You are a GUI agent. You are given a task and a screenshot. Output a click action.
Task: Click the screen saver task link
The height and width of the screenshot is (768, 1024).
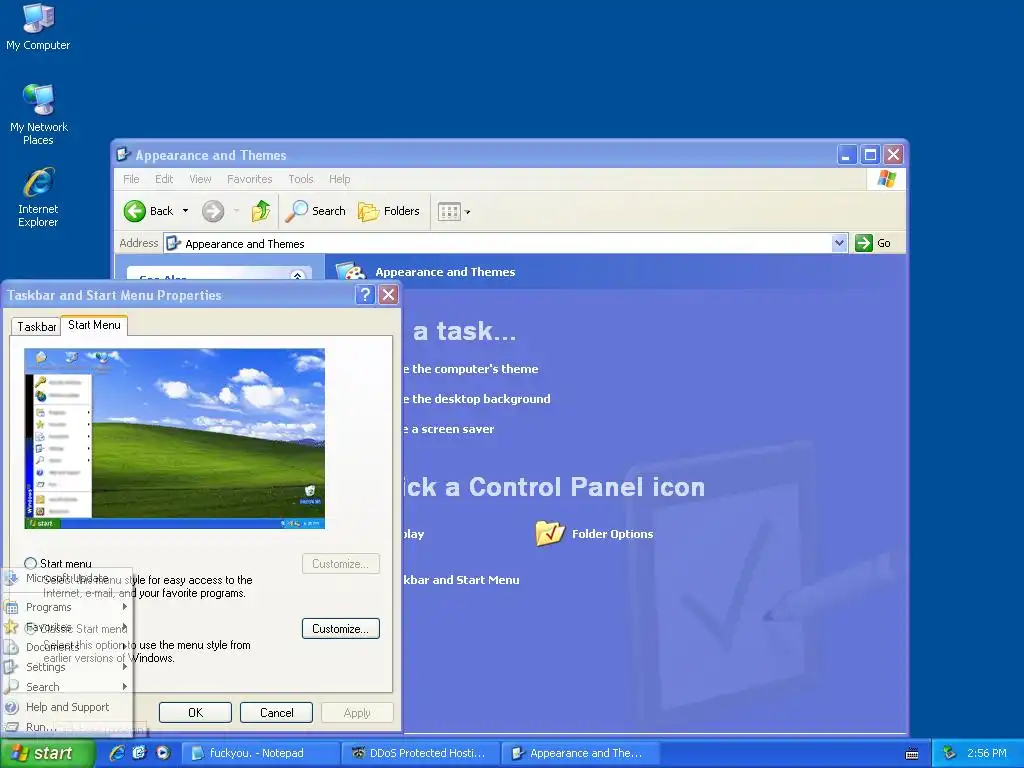point(449,428)
